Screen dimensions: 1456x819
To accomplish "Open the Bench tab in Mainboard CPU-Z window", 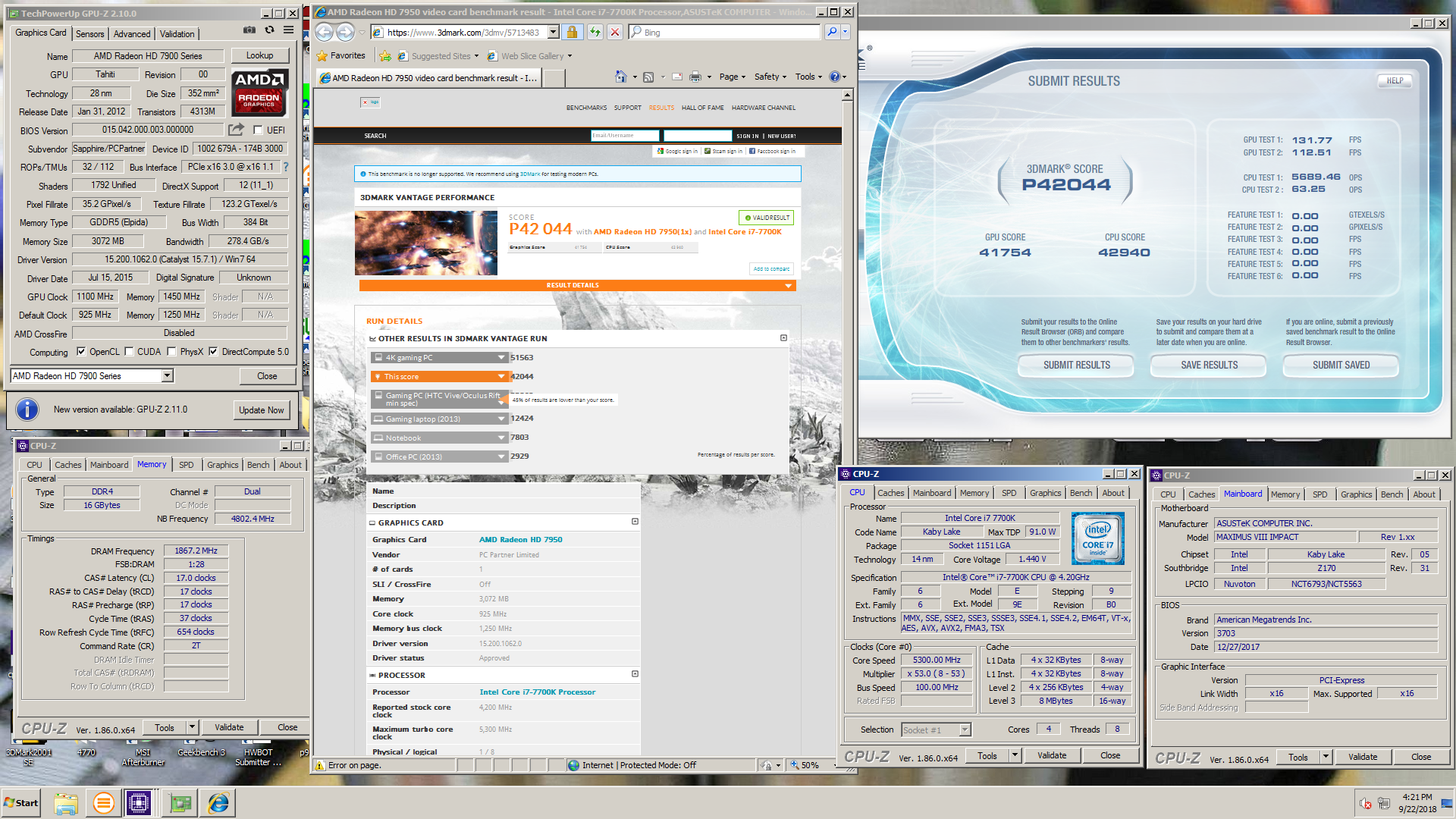I will pos(1392,494).
